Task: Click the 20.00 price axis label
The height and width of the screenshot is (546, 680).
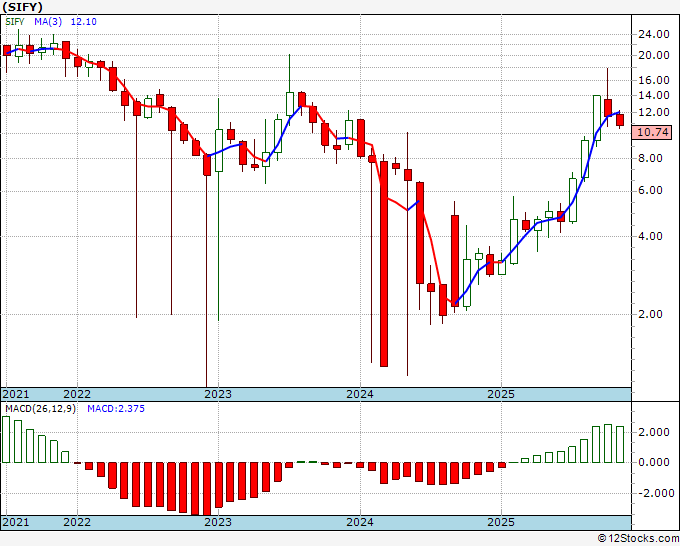Action: (x=653, y=55)
